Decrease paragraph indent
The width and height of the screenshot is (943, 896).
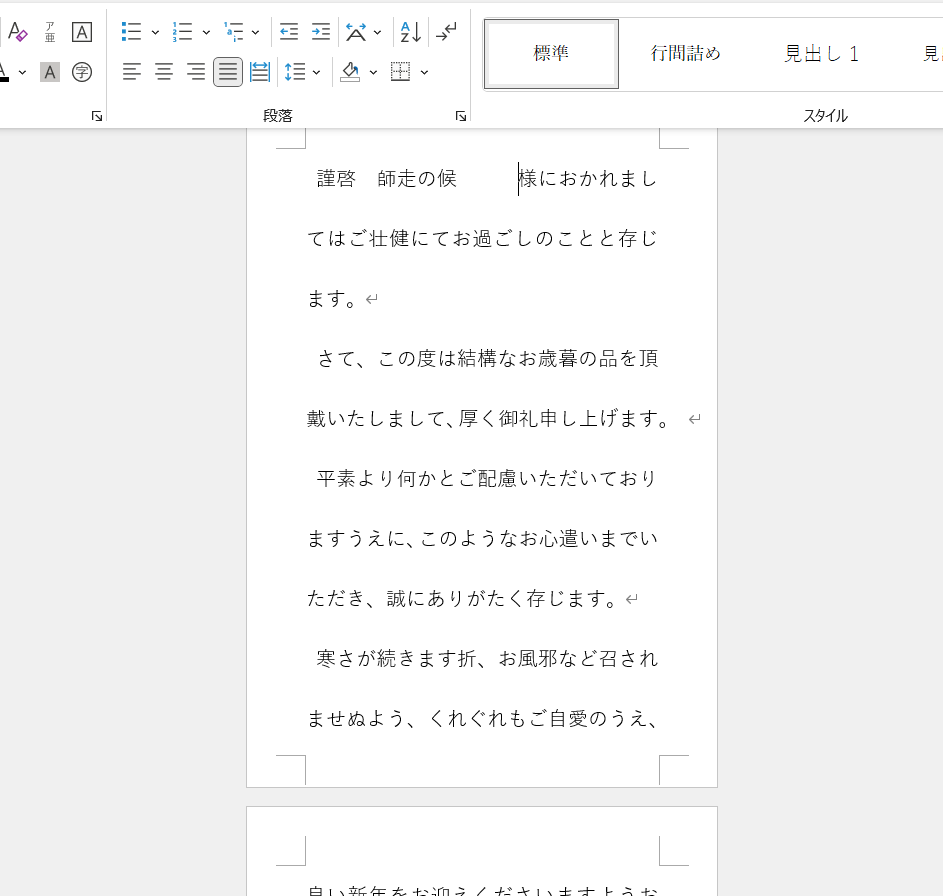289,32
